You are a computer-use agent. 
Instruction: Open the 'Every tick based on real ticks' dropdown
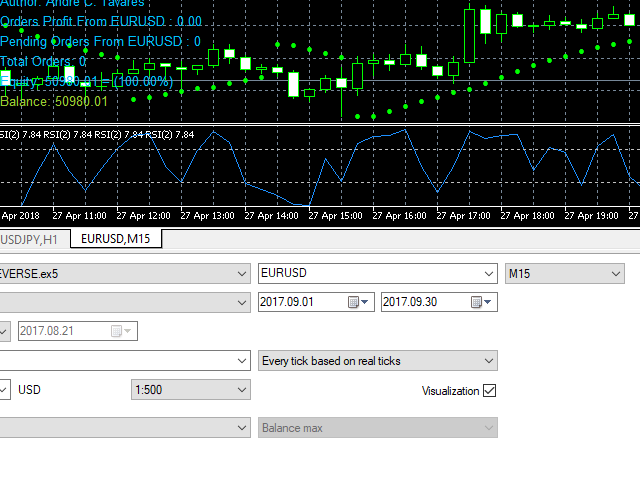click(377, 360)
